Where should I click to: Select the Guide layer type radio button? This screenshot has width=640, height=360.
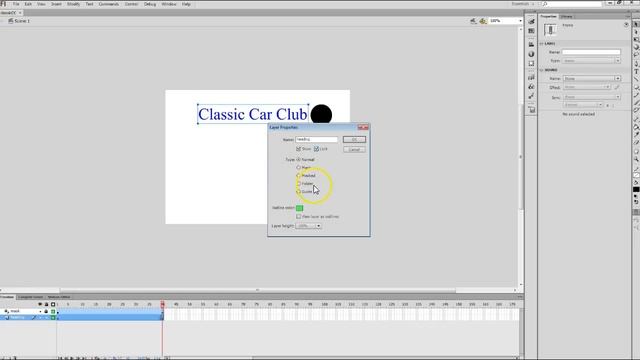coord(298,191)
